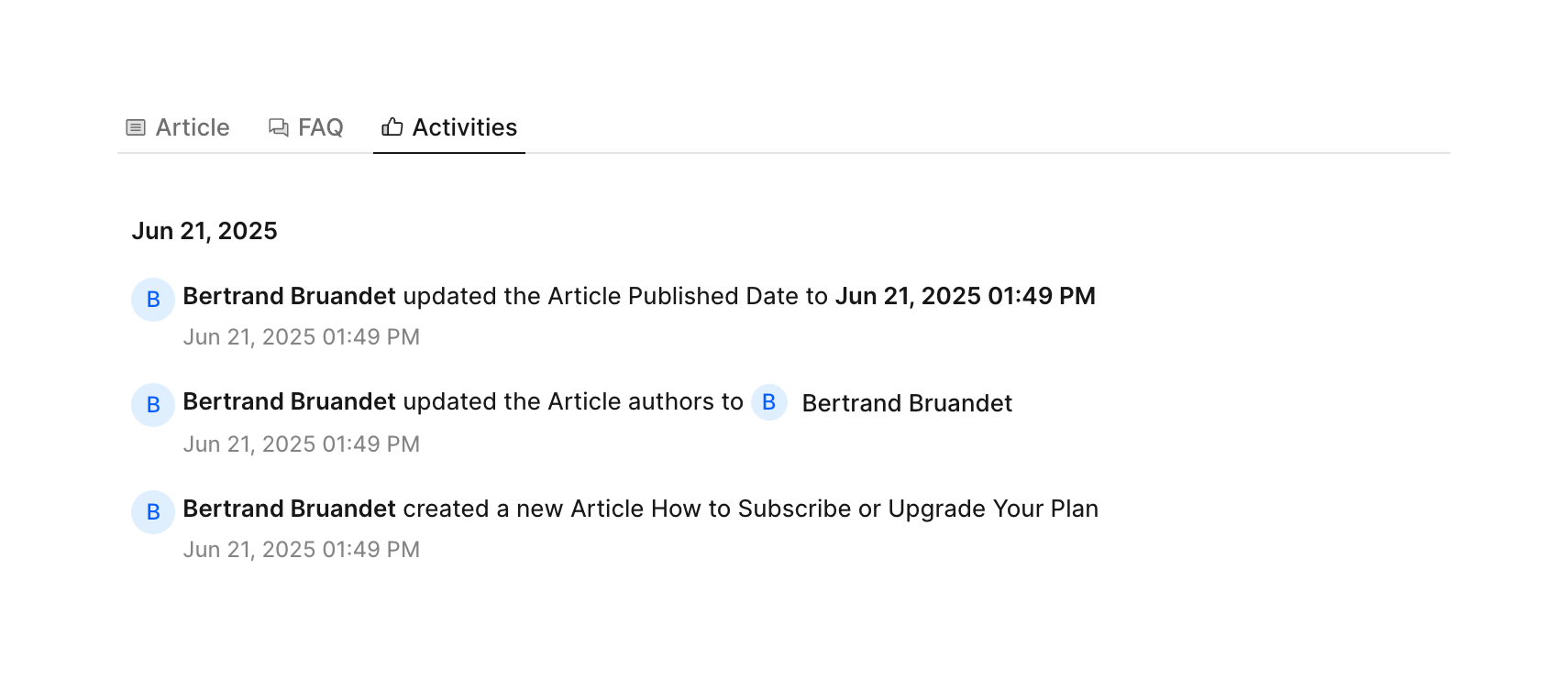The width and height of the screenshot is (1568, 679).
Task: Select the Activities tab label
Action: pyautogui.click(x=464, y=127)
